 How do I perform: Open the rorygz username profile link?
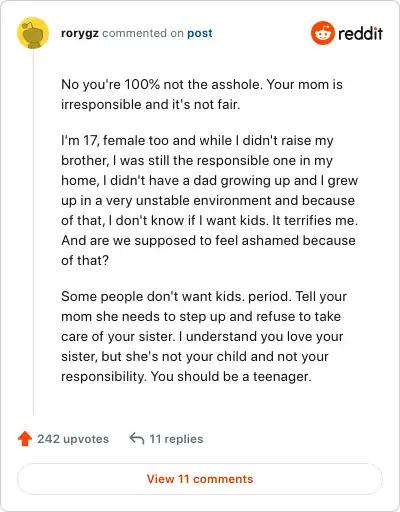(x=80, y=33)
